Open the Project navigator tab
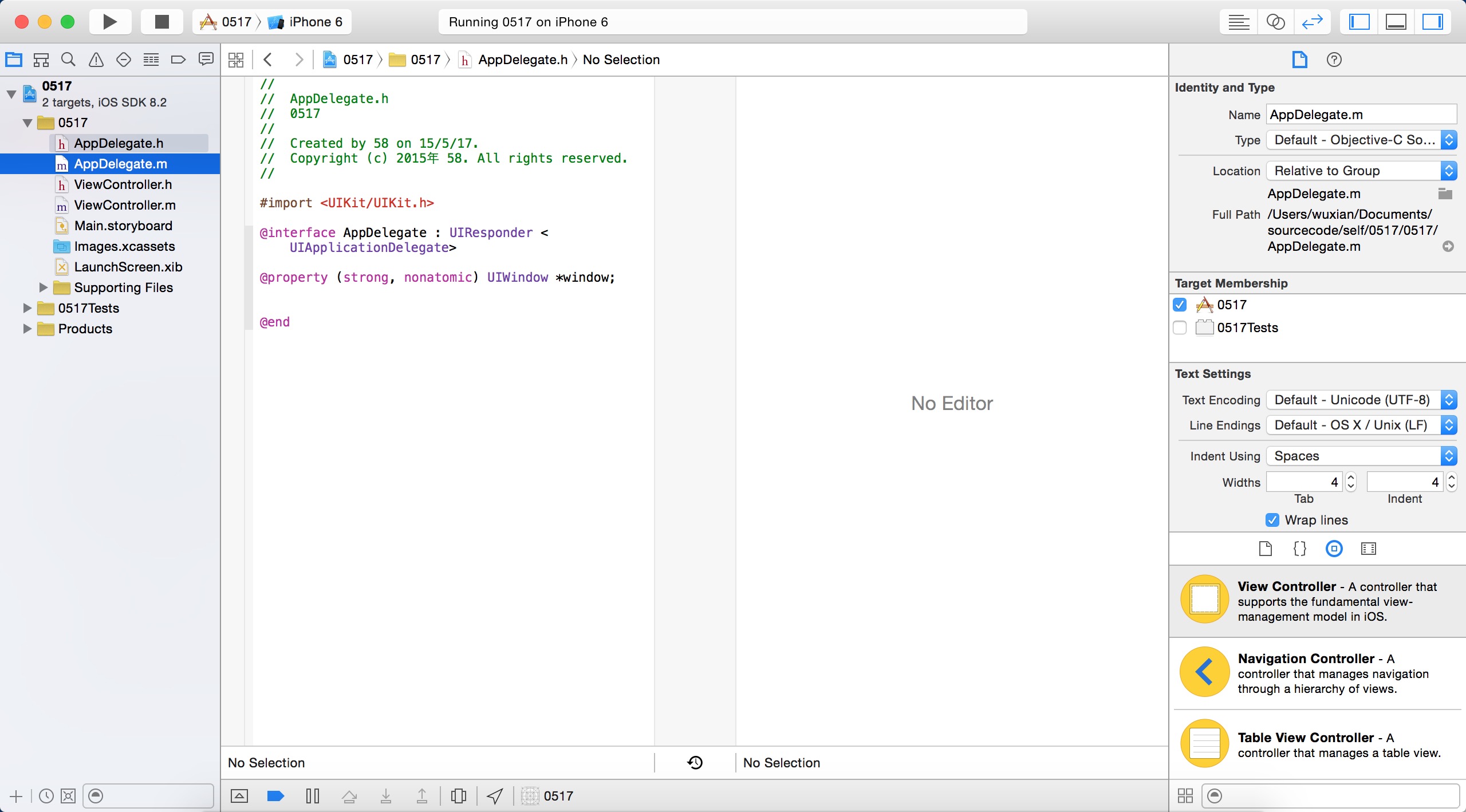 click(x=14, y=59)
